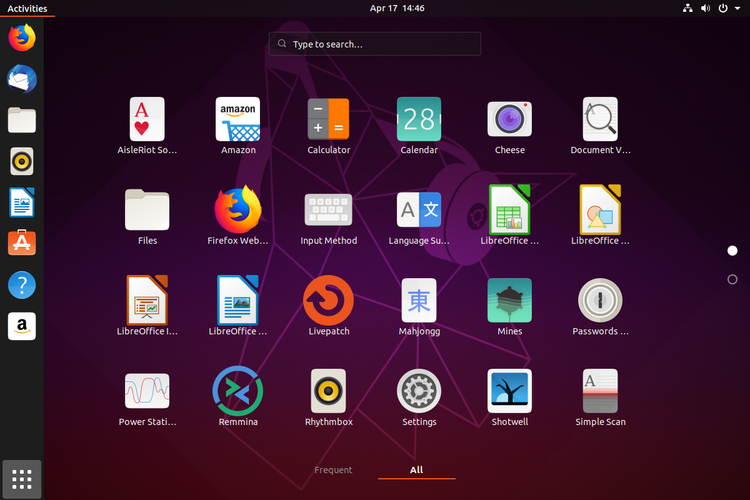Click the Show Applications grid button

point(22,479)
